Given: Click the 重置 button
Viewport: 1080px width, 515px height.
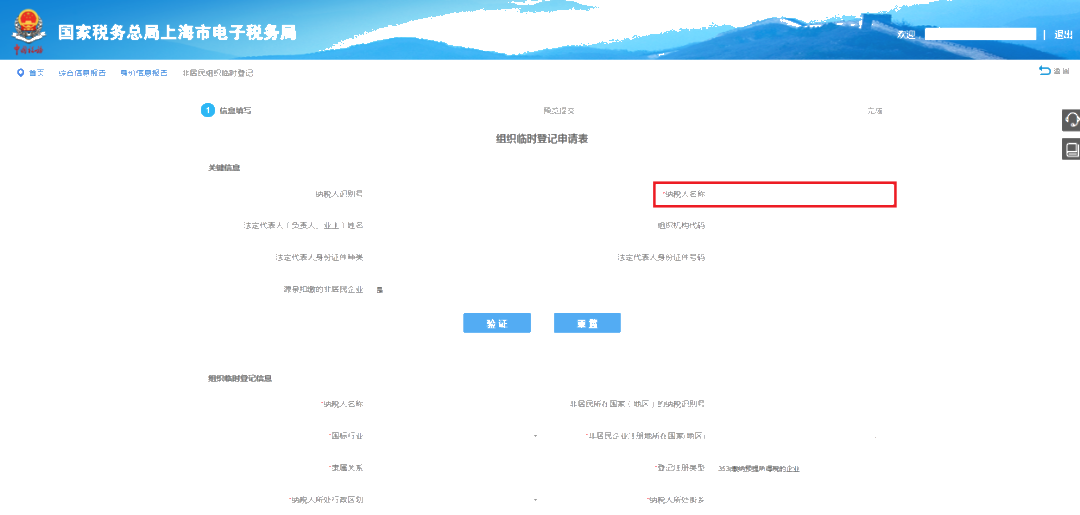Looking at the screenshot, I should tap(588, 323).
